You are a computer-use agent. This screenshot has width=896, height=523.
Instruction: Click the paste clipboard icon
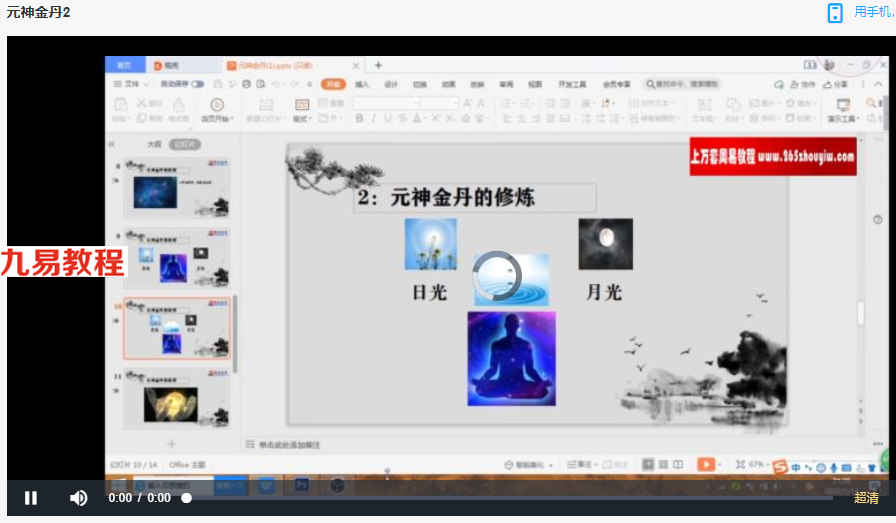[121, 104]
